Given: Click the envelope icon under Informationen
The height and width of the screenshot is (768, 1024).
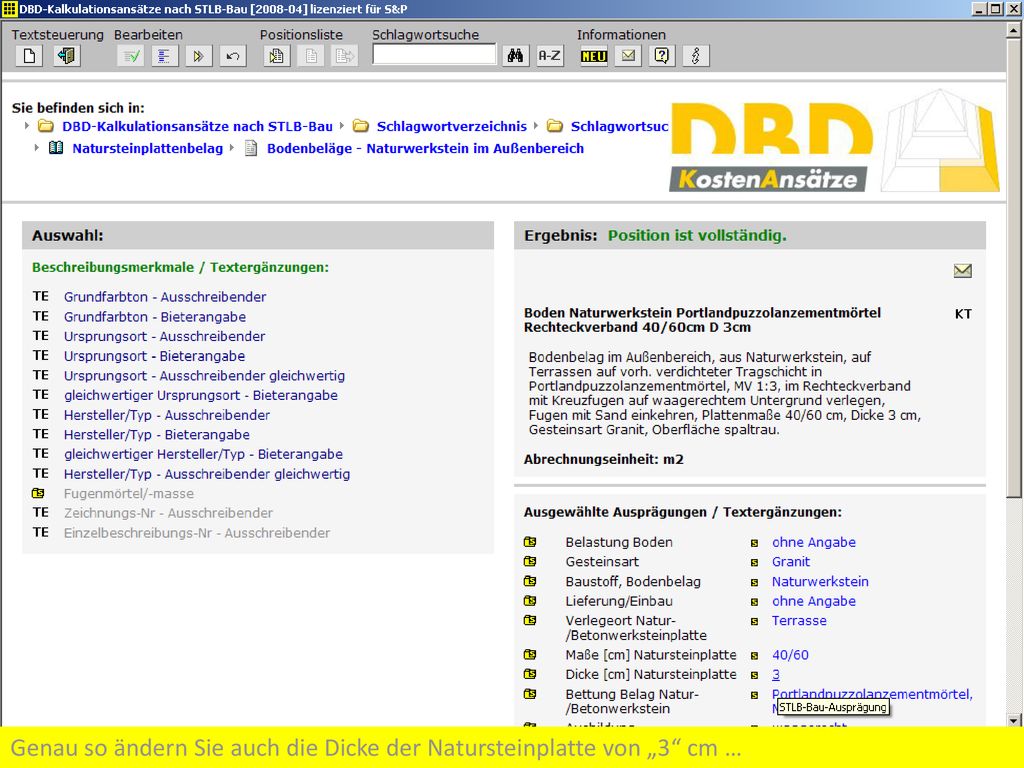Looking at the screenshot, I should 628,56.
